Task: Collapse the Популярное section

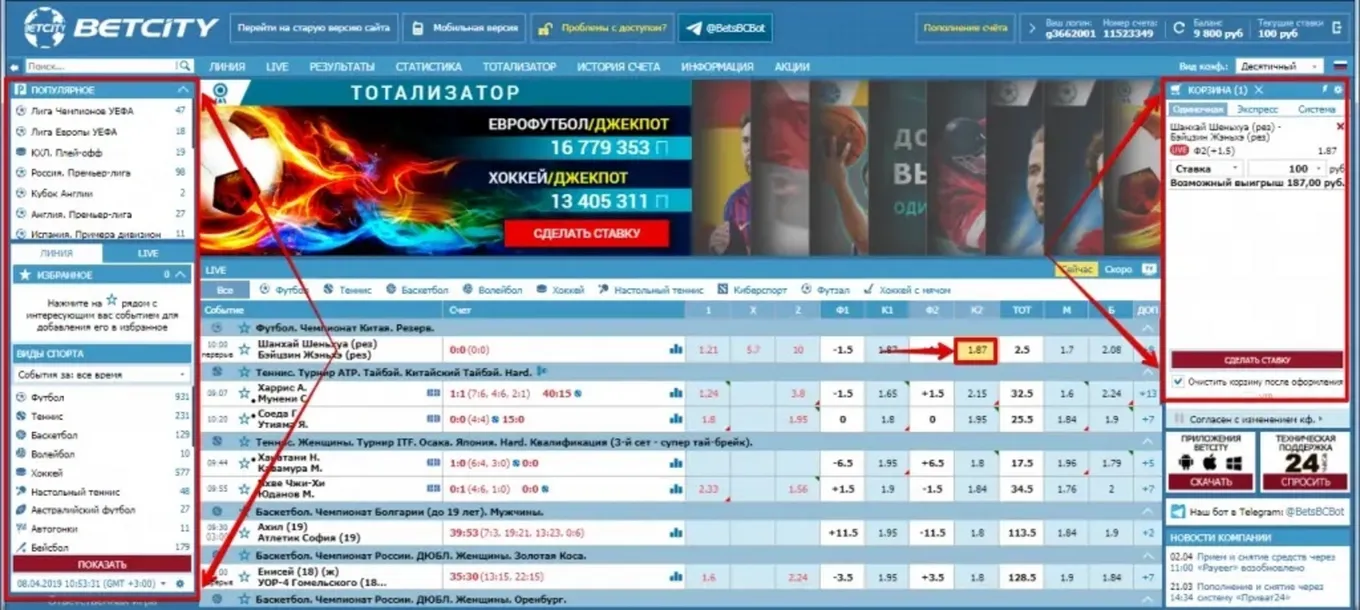Action: coord(182,90)
